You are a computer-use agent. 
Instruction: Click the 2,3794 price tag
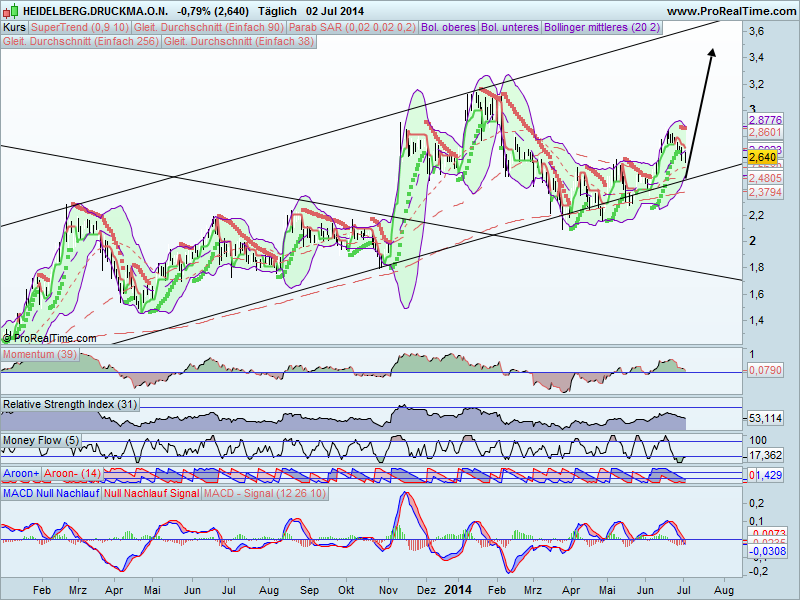(765, 192)
